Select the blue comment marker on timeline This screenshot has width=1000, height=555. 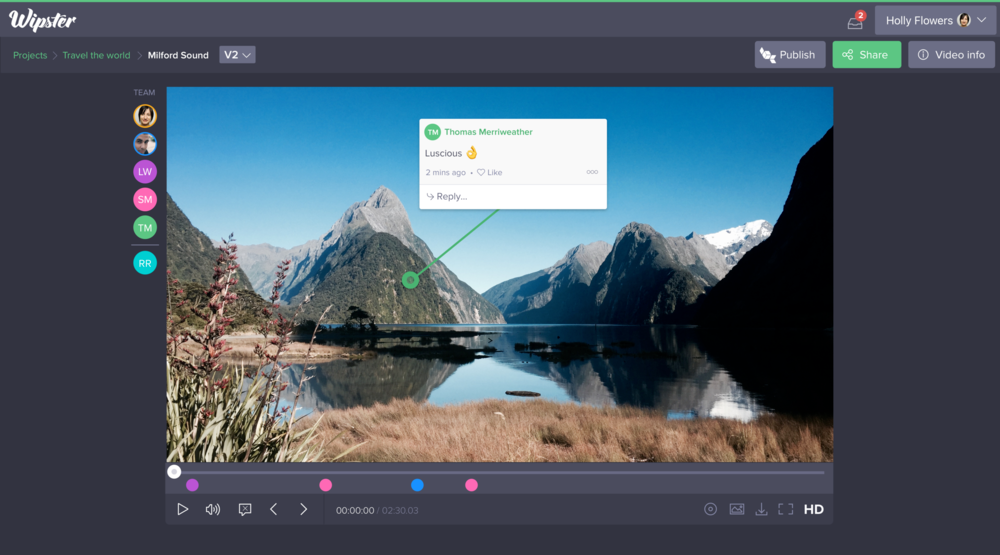coord(417,485)
